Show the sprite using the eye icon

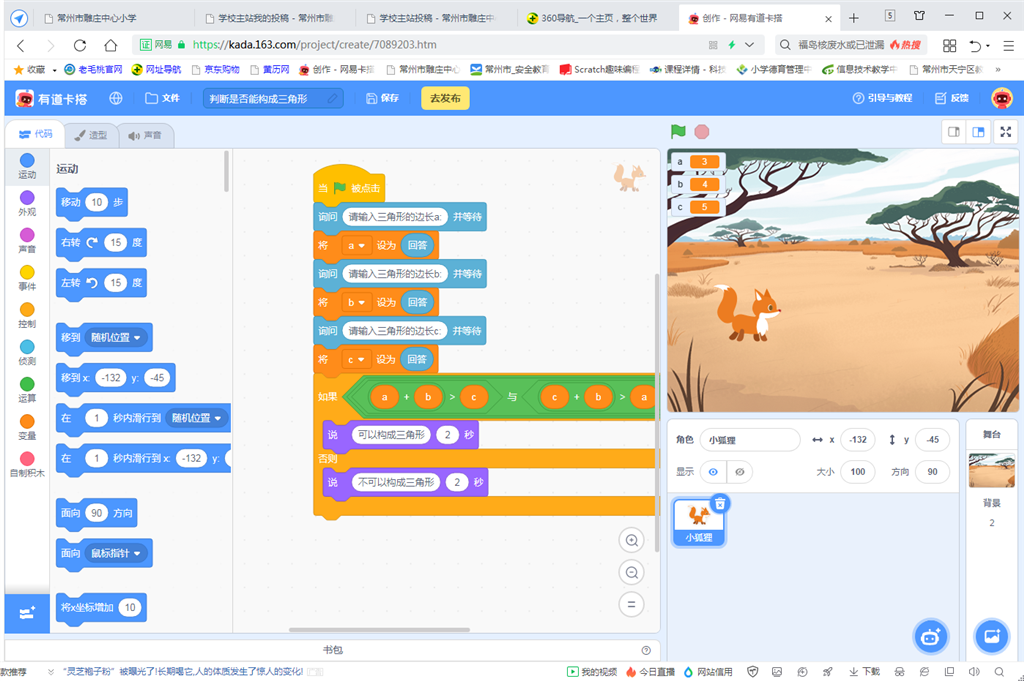(x=713, y=471)
